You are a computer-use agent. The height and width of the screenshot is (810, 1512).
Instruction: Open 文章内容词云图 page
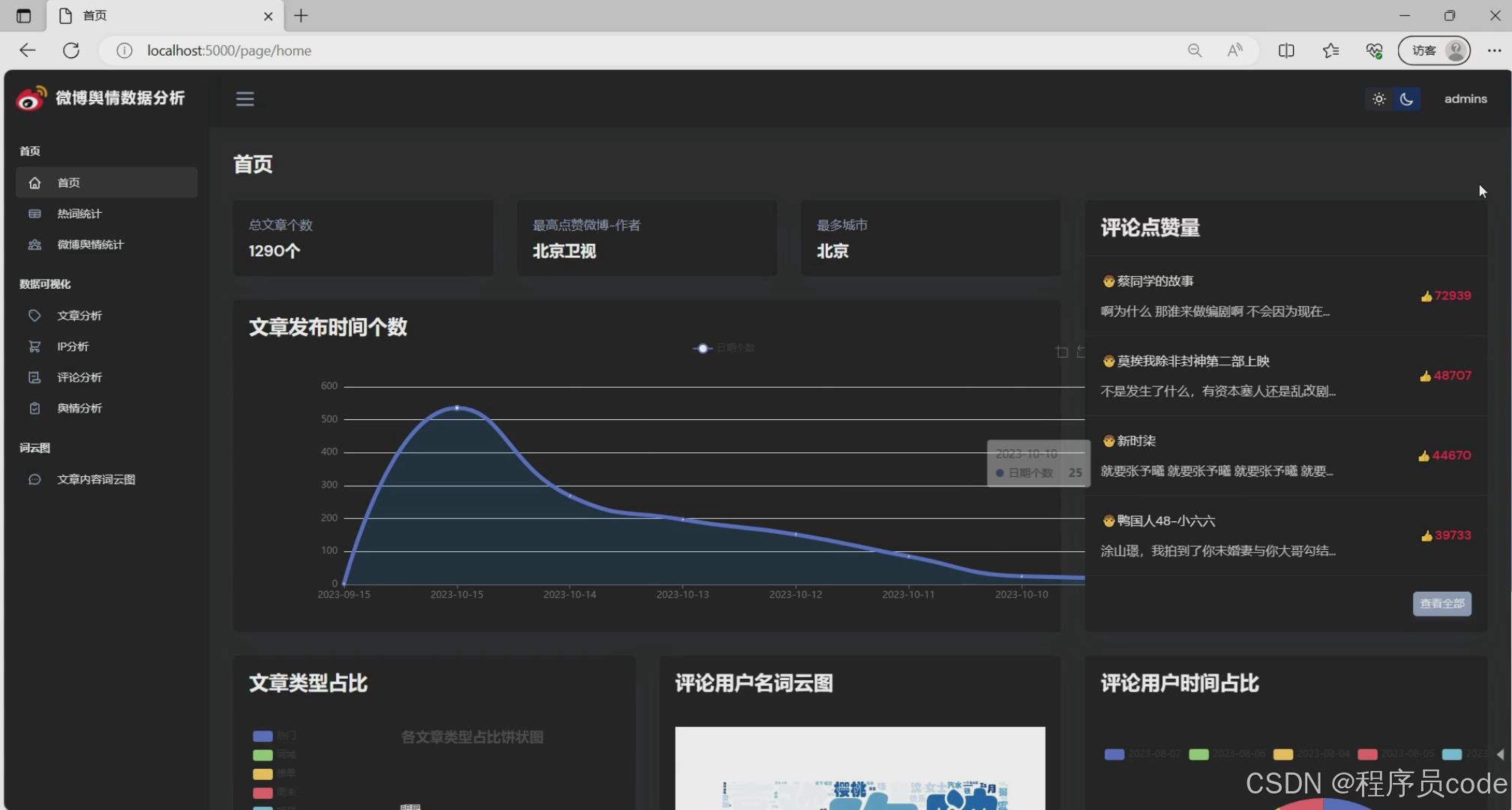coord(96,479)
